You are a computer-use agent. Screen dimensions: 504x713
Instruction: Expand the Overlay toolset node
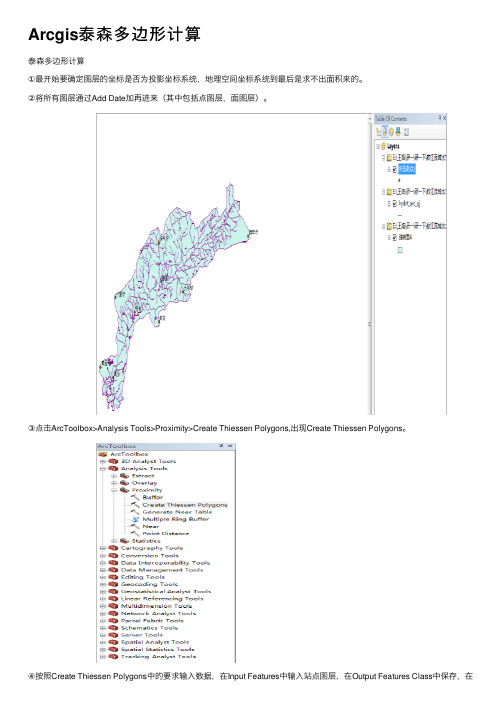coord(114,483)
